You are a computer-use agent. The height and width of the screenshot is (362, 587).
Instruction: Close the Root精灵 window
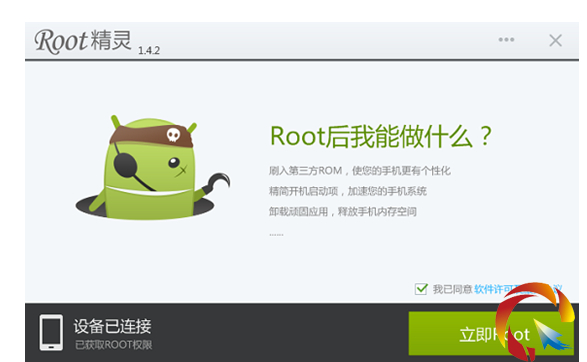(x=556, y=40)
